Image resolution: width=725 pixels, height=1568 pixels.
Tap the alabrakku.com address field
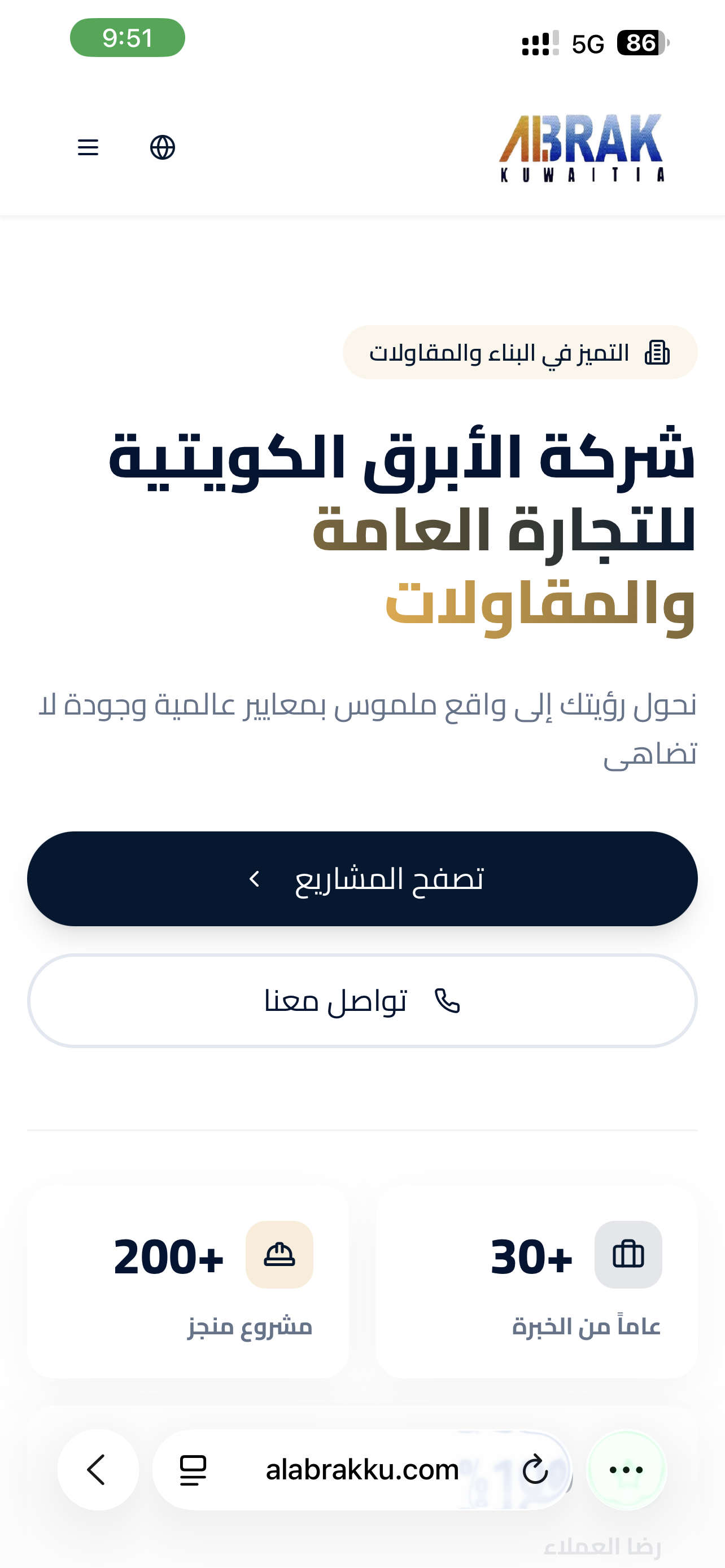[362, 1469]
